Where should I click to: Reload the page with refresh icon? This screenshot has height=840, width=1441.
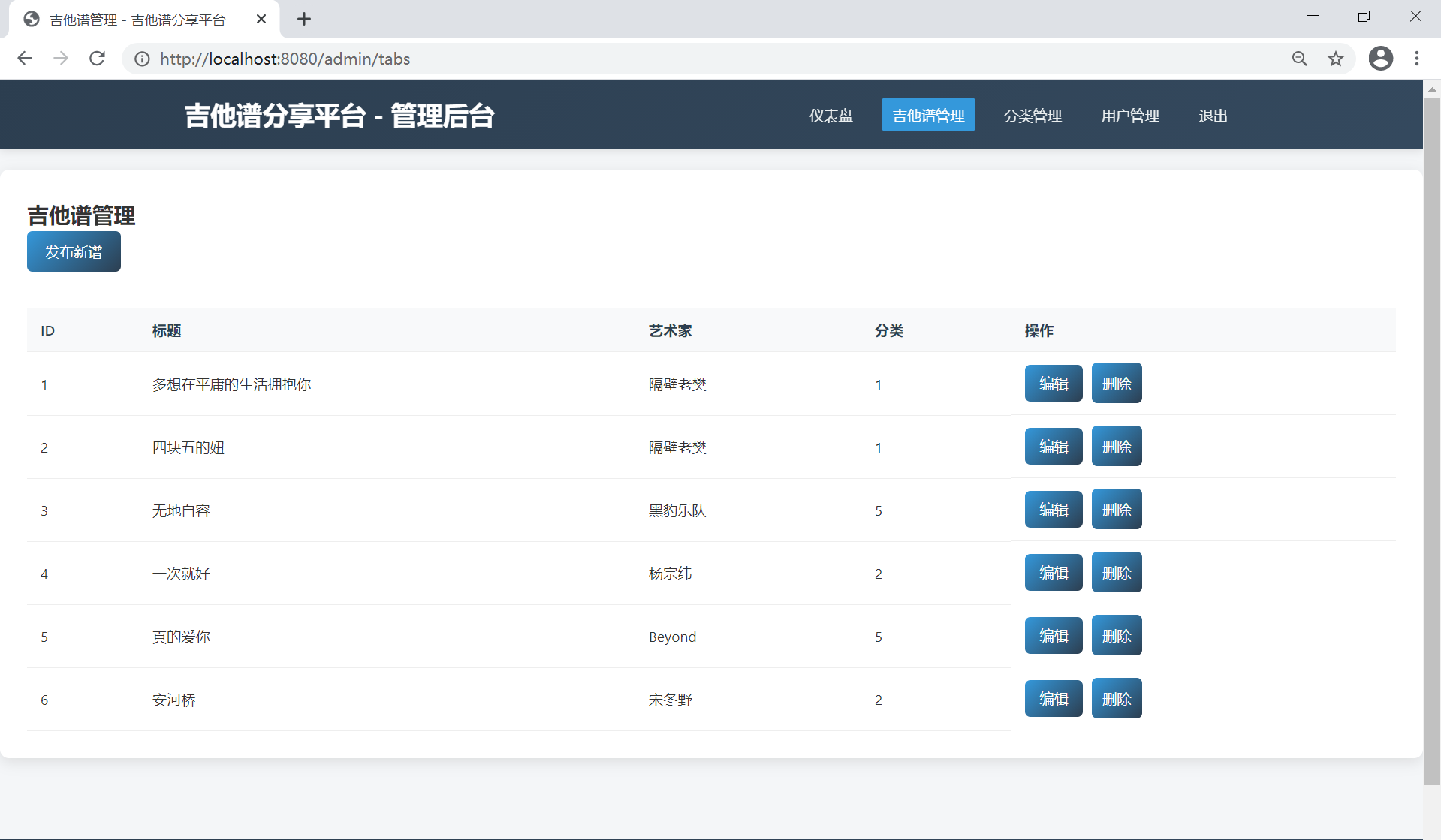tap(97, 59)
